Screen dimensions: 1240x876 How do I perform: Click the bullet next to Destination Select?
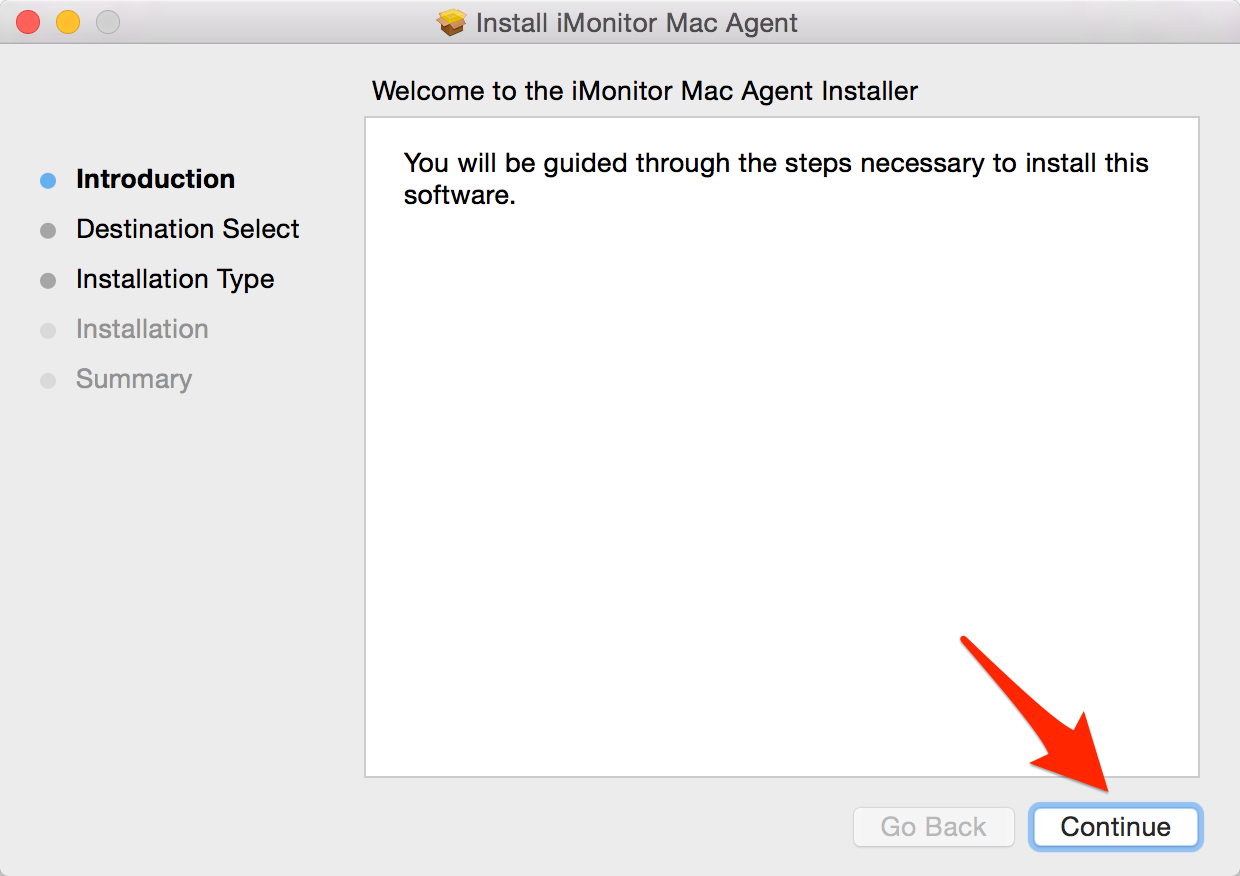coord(48,231)
